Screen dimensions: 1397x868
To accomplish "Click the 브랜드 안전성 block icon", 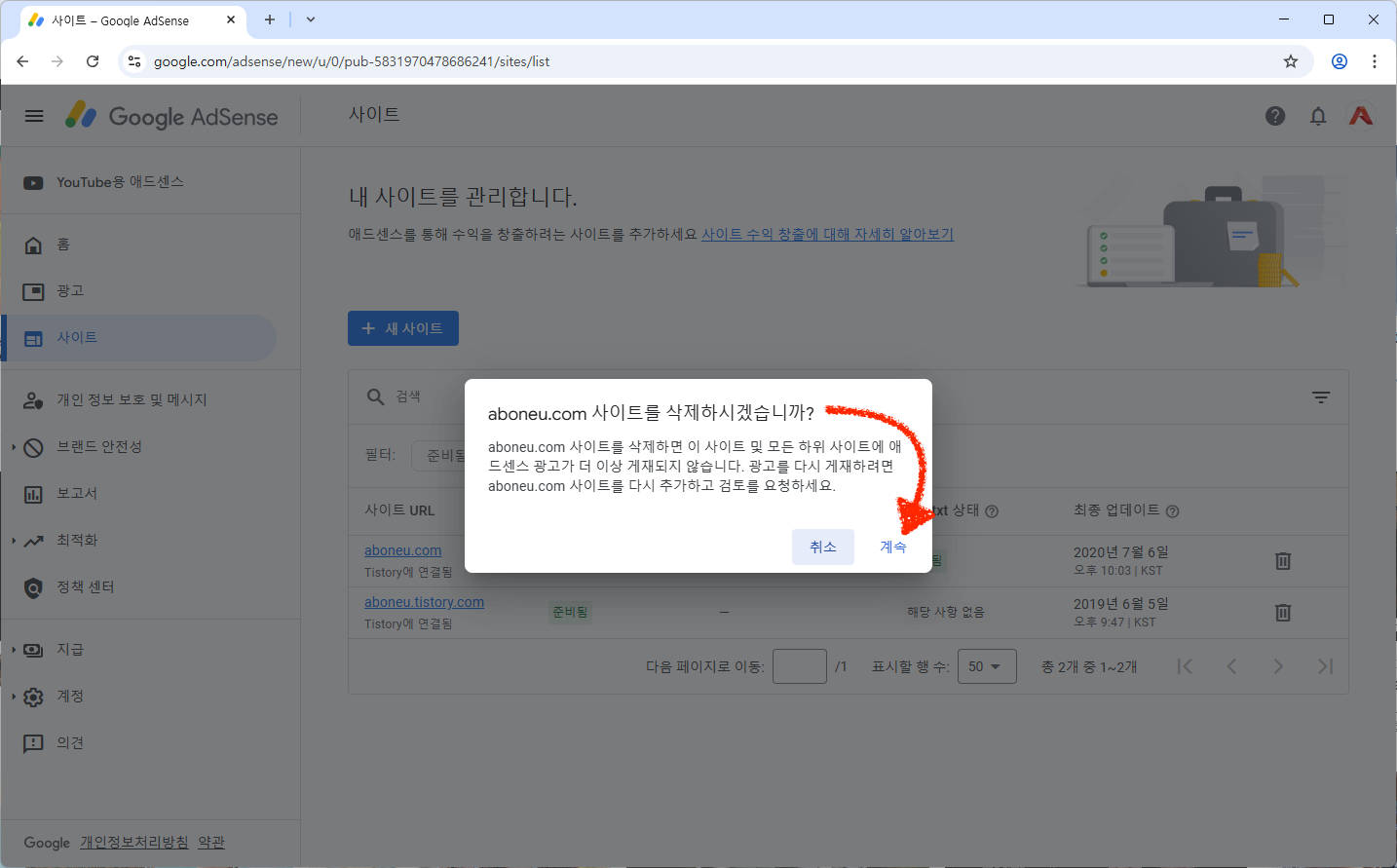I will pos(33,447).
